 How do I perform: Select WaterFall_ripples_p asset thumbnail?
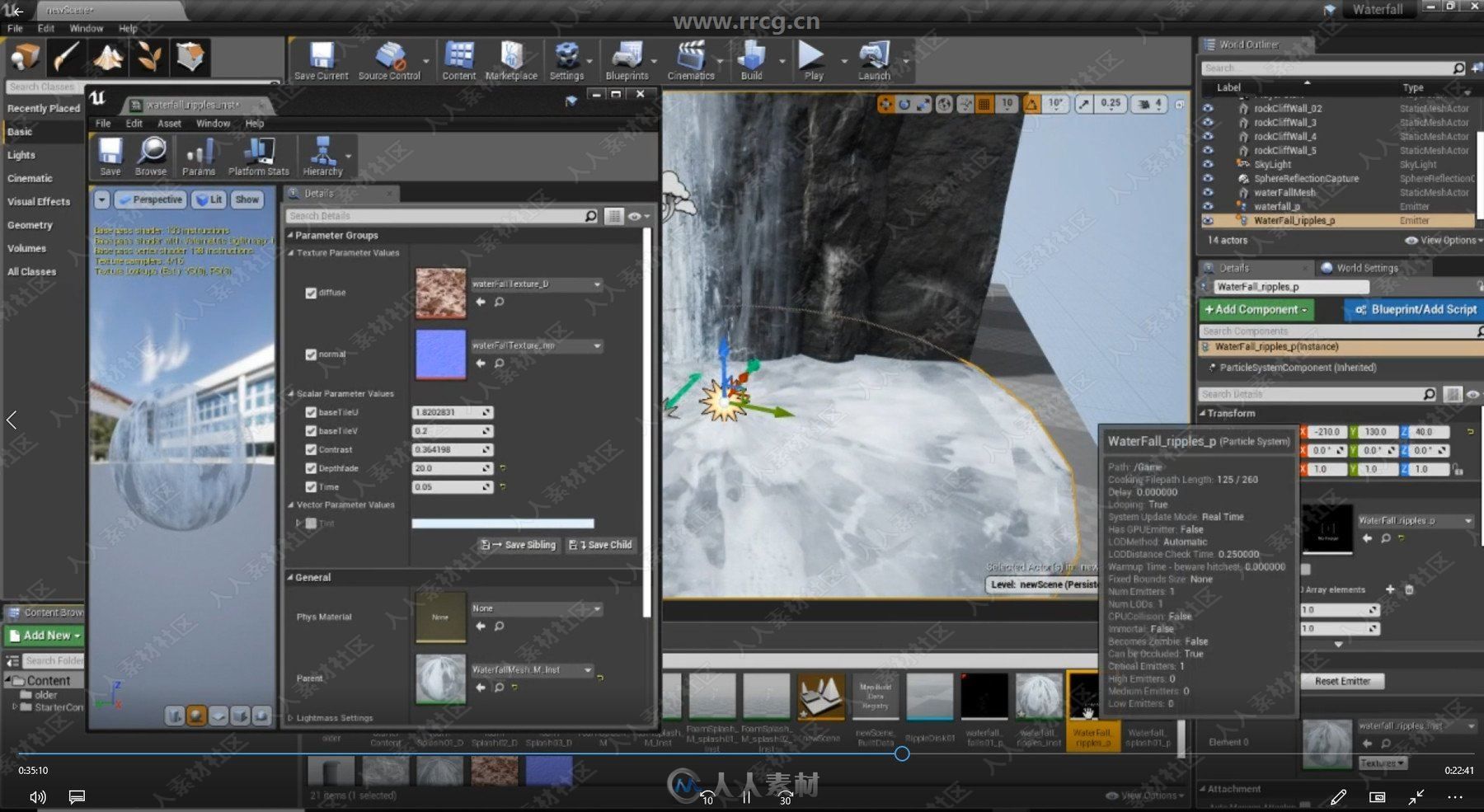[x=1092, y=712]
